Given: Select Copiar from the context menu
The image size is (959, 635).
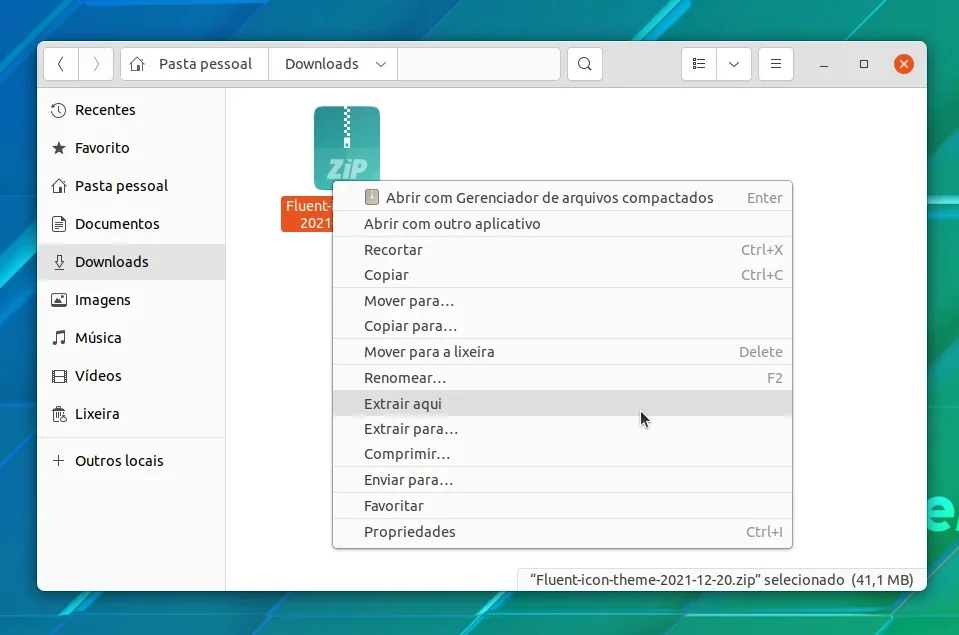Looking at the screenshot, I should 562,275.
